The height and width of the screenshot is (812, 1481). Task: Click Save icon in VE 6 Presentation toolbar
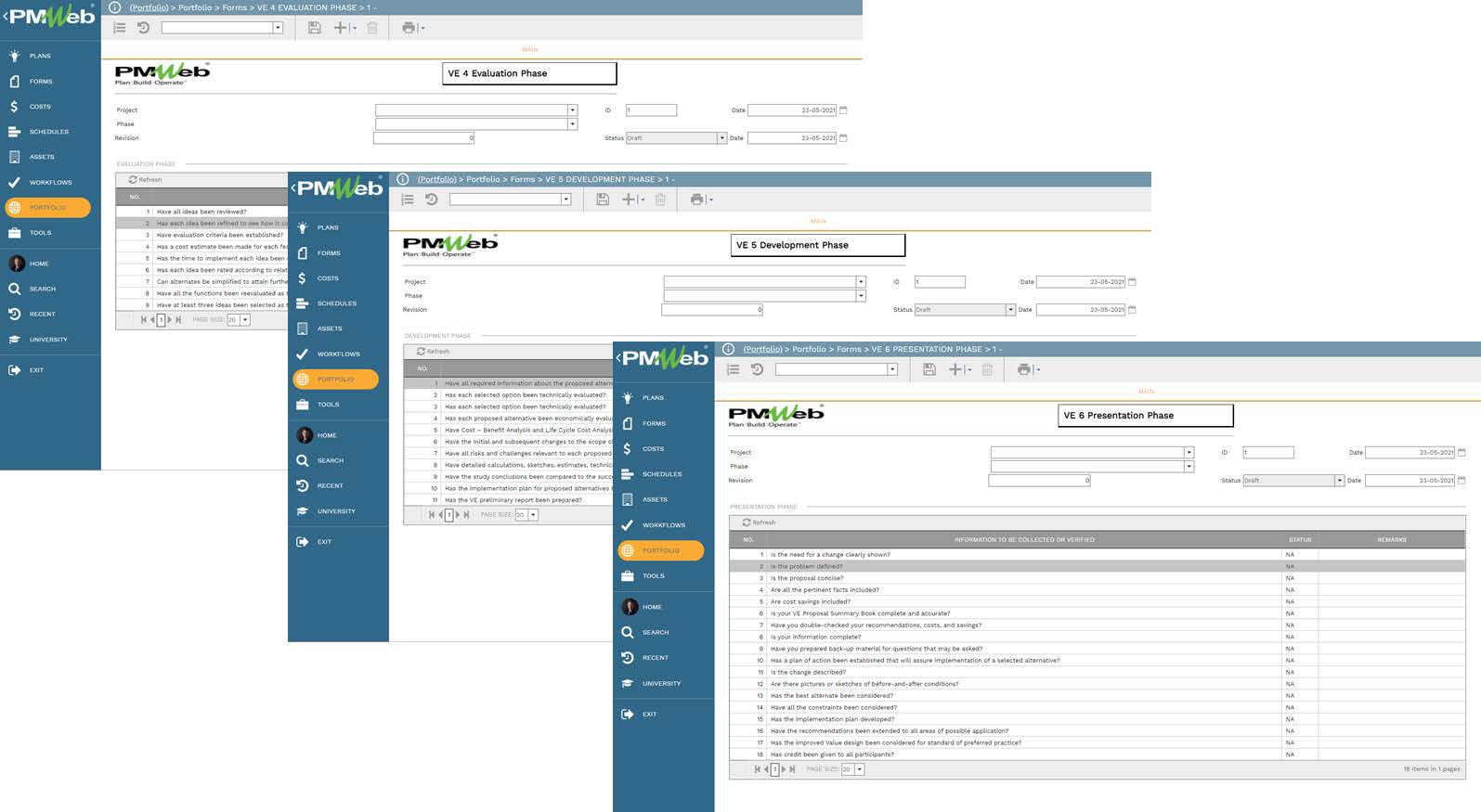pos(929,369)
